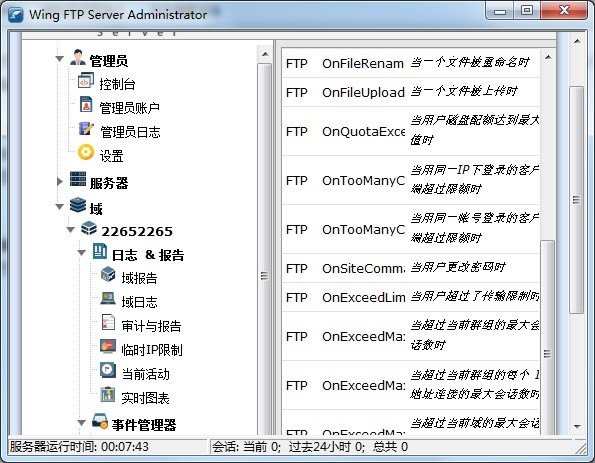Image resolution: width=595 pixels, height=463 pixels.
Task: Open 设置 in the tree
Action: click(x=112, y=156)
